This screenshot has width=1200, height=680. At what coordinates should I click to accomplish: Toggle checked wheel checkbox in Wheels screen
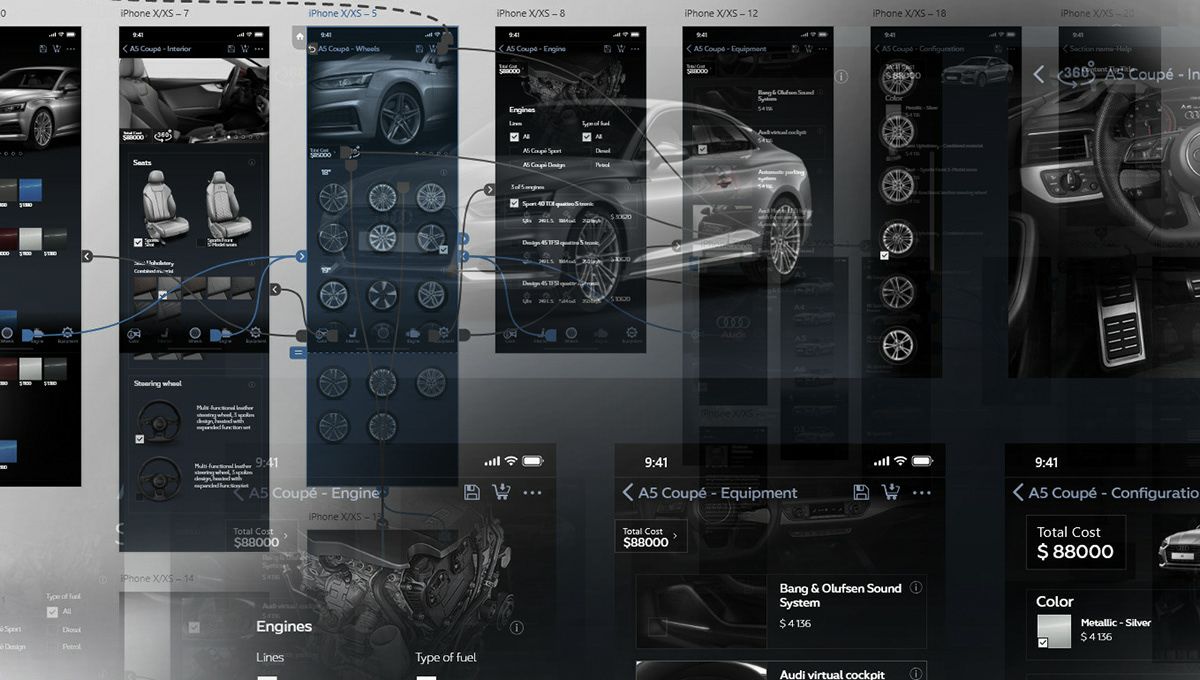(x=443, y=248)
